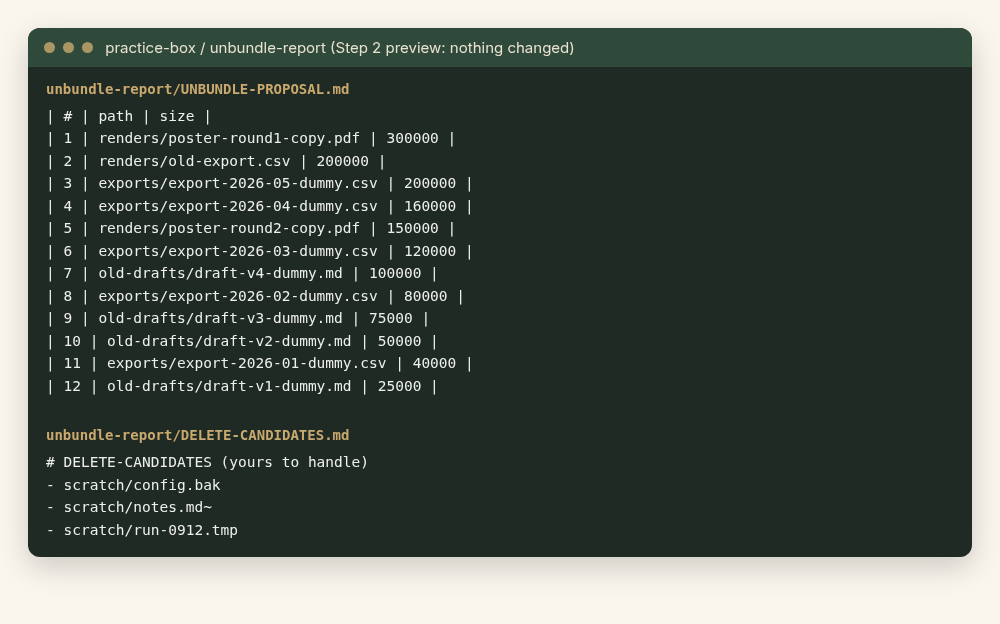The height and width of the screenshot is (624, 1000).
Task: Click the window title 'practice-box / unbundle-report'
Action: point(216,48)
